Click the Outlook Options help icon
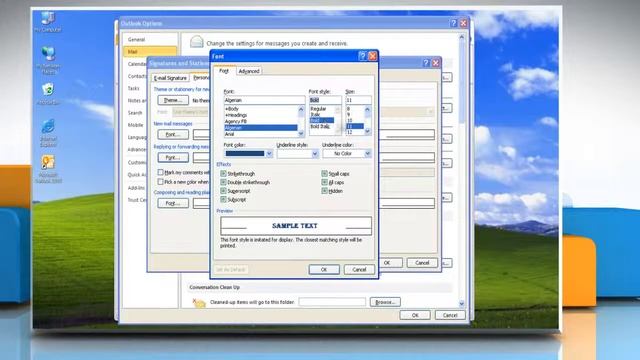 click(x=453, y=23)
